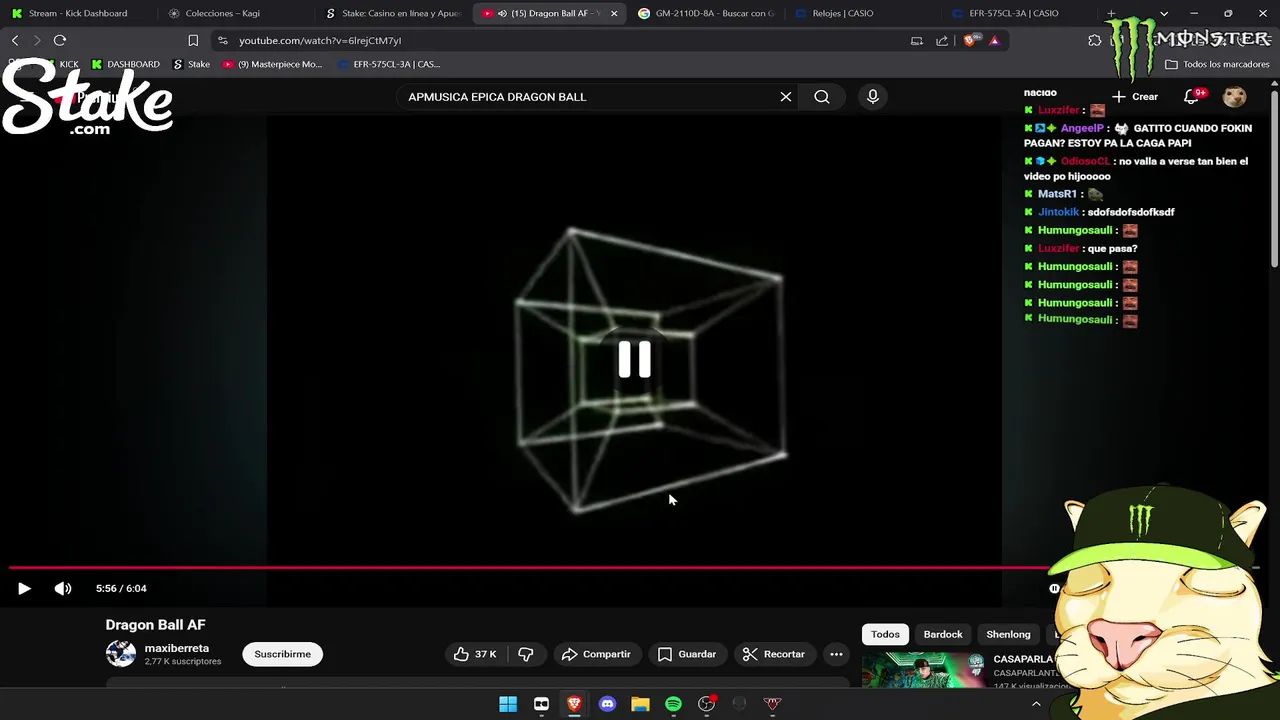Bookmark this page with the bookmark icon
Image resolution: width=1280 pixels, height=720 pixels.
click(193, 40)
